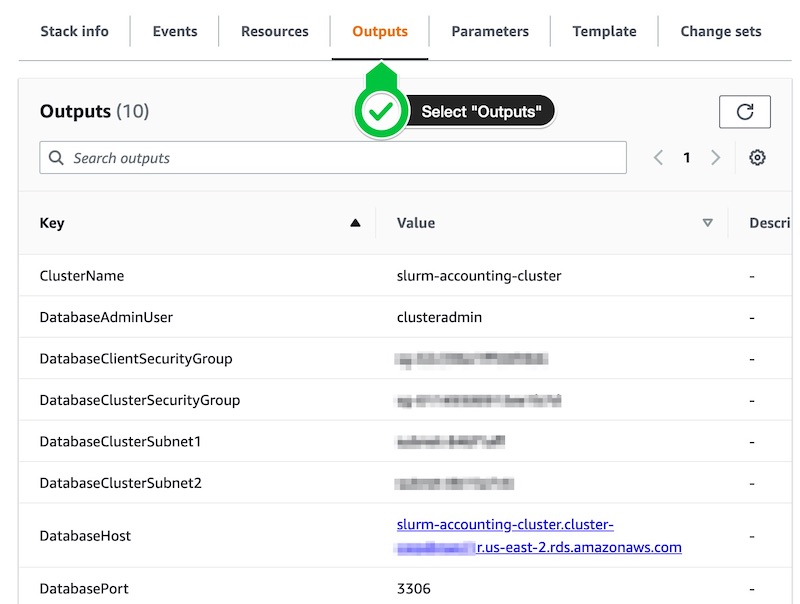
Task: Select the DatabaseClusterSecurityGroup key
Action: [x=140, y=400]
